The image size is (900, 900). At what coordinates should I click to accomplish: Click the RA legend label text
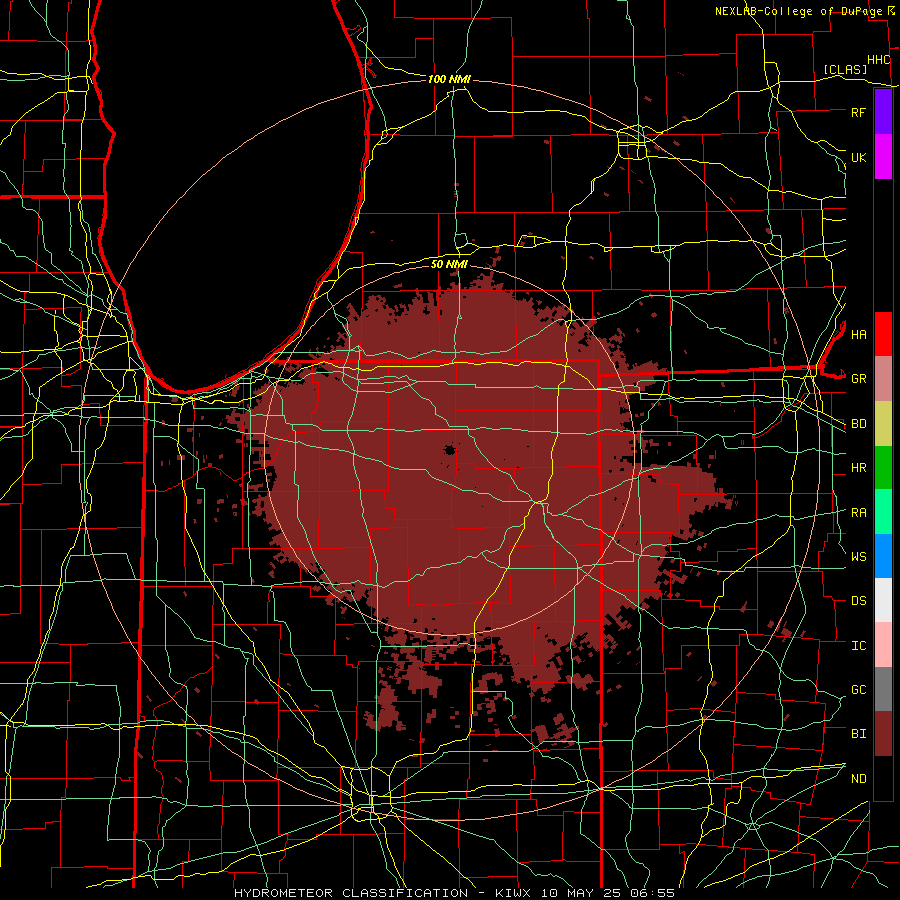pos(858,513)
